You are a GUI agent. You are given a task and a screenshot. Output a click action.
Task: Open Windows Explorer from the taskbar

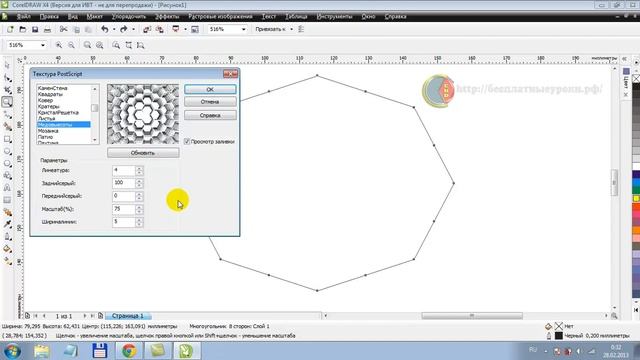point(41,351)
